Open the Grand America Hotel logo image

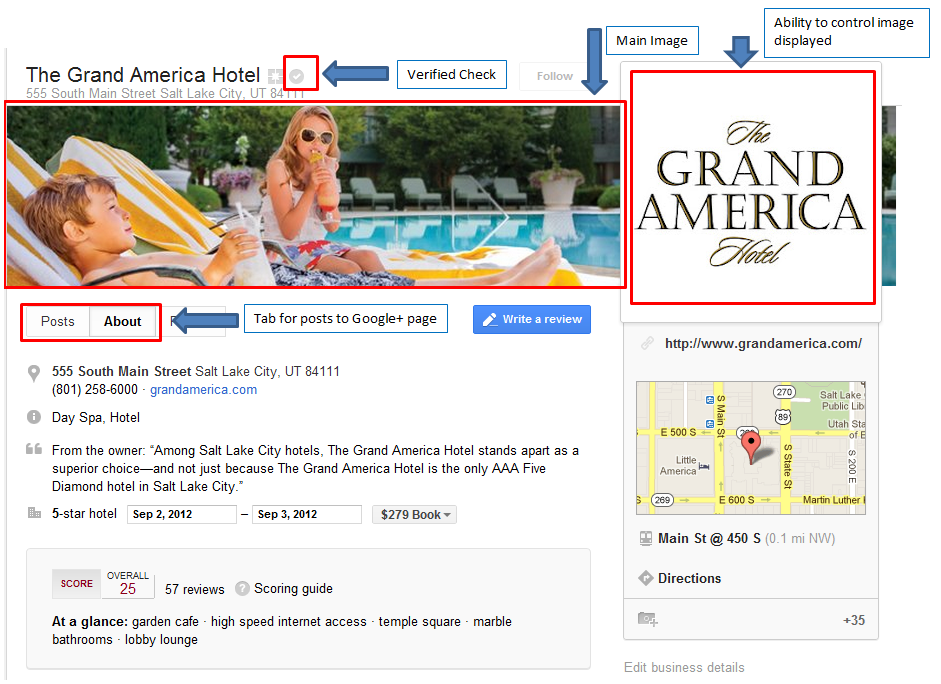pos(752,188)
